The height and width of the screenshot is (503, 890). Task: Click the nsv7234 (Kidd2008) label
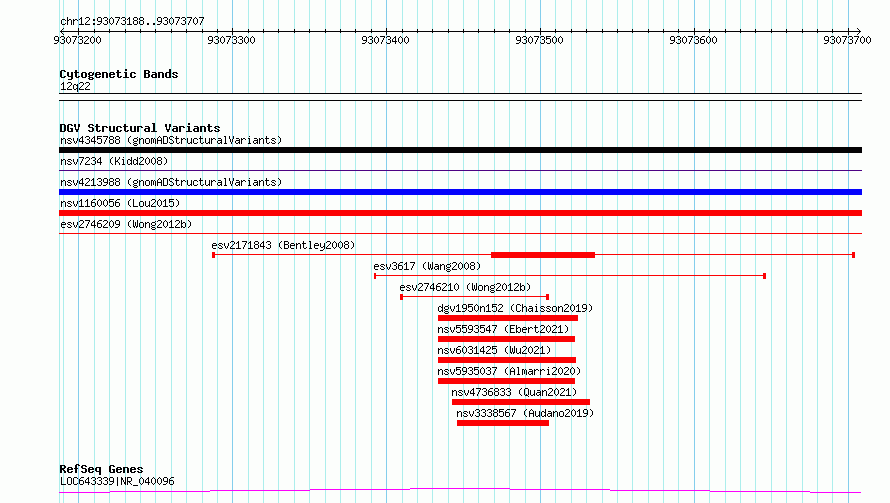click(114, 161)
